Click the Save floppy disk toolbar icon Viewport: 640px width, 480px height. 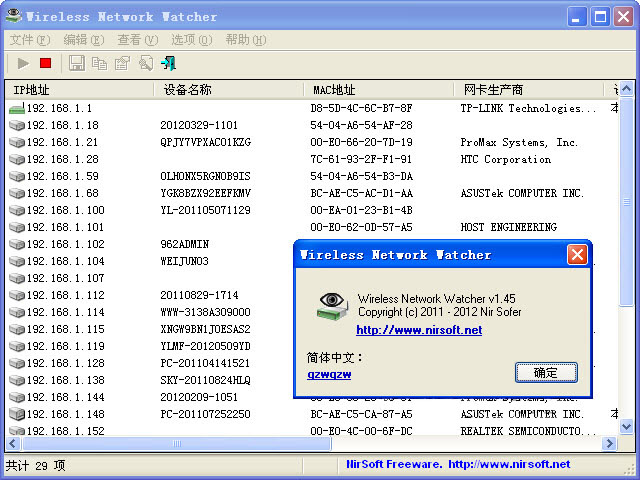(x=77, y=63)
